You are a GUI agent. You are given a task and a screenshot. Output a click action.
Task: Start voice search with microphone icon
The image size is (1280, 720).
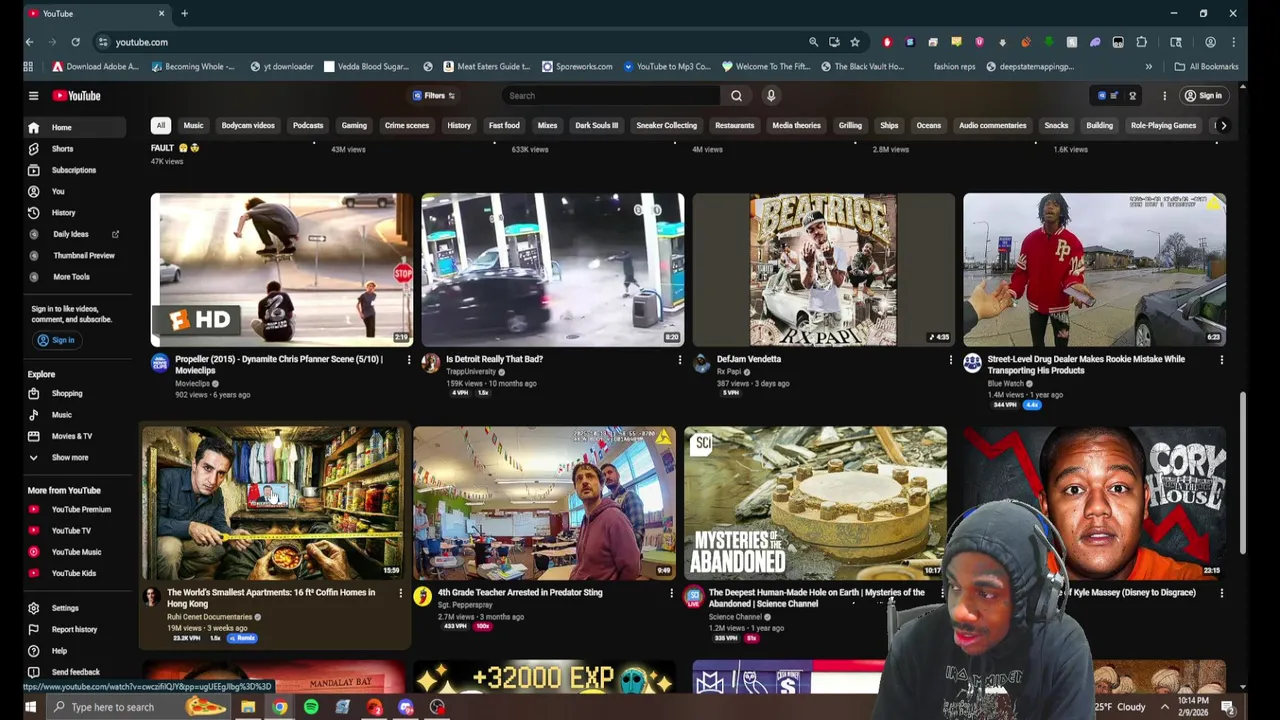[771, 96]
